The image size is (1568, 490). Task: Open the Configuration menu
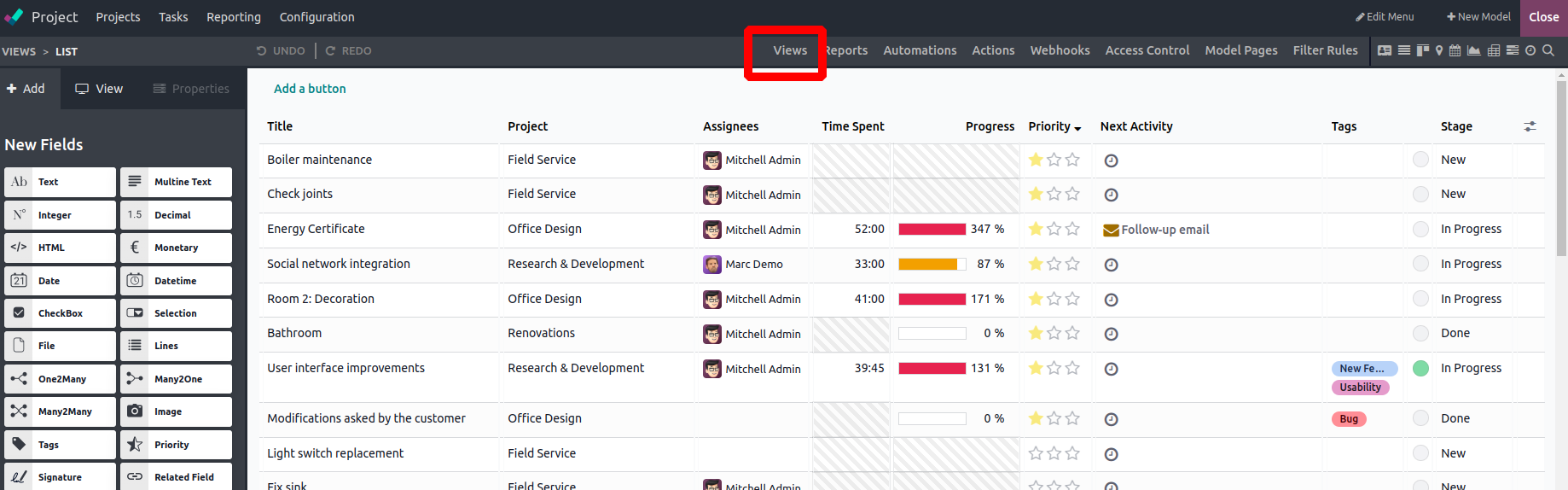click(x=317, y=17)
